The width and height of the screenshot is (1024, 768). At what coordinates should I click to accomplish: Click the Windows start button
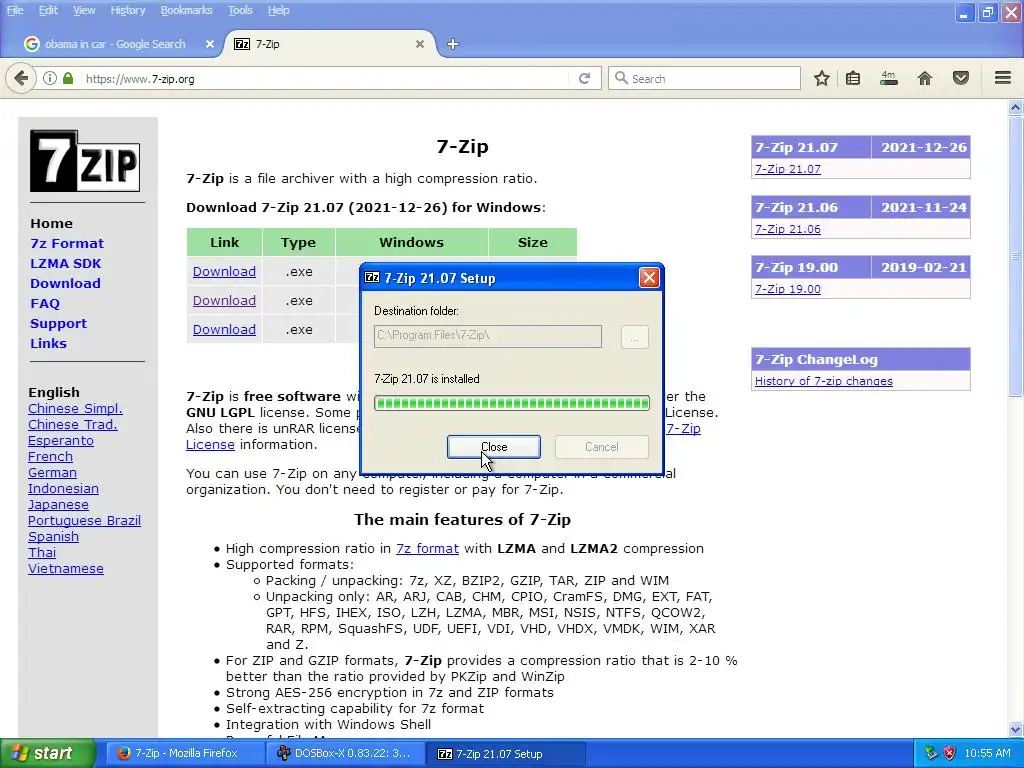[x=48, y=753]
